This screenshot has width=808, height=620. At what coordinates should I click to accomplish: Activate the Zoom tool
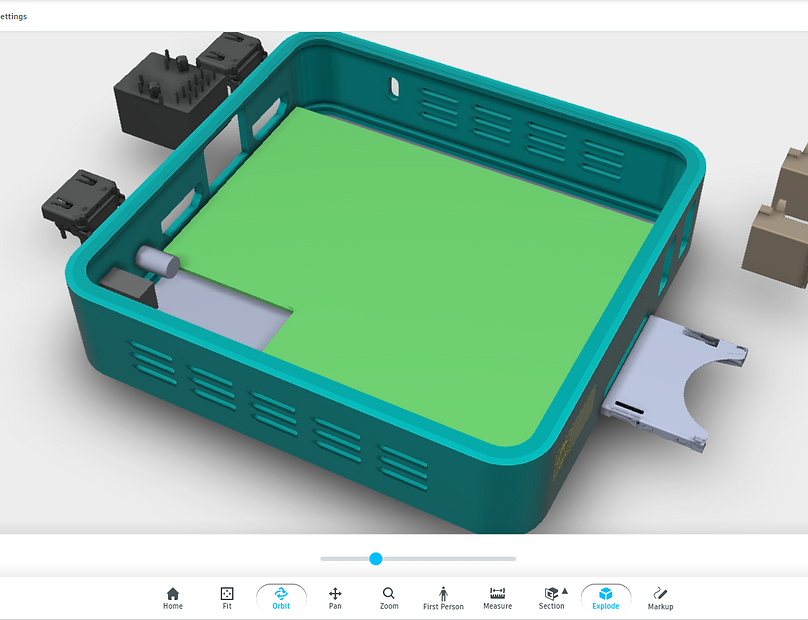pos(389,598)
